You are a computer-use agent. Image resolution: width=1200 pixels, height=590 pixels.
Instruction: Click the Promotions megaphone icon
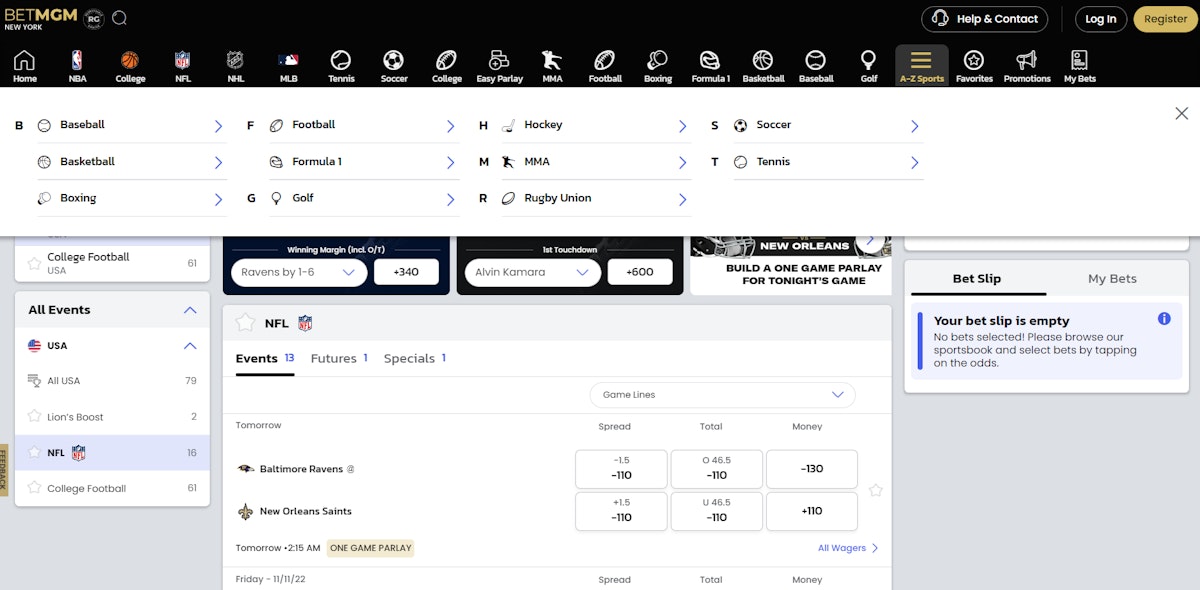[1027, 66]
